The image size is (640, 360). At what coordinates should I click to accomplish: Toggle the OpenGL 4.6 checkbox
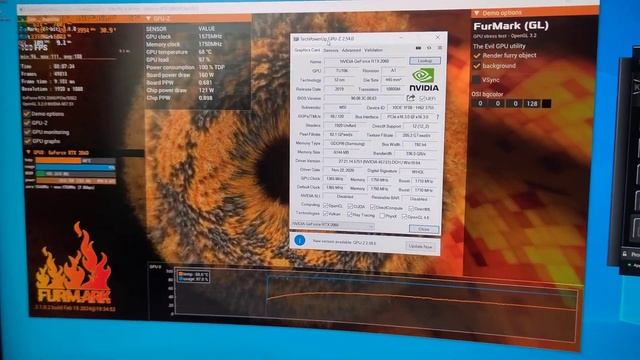coord(404,216)
